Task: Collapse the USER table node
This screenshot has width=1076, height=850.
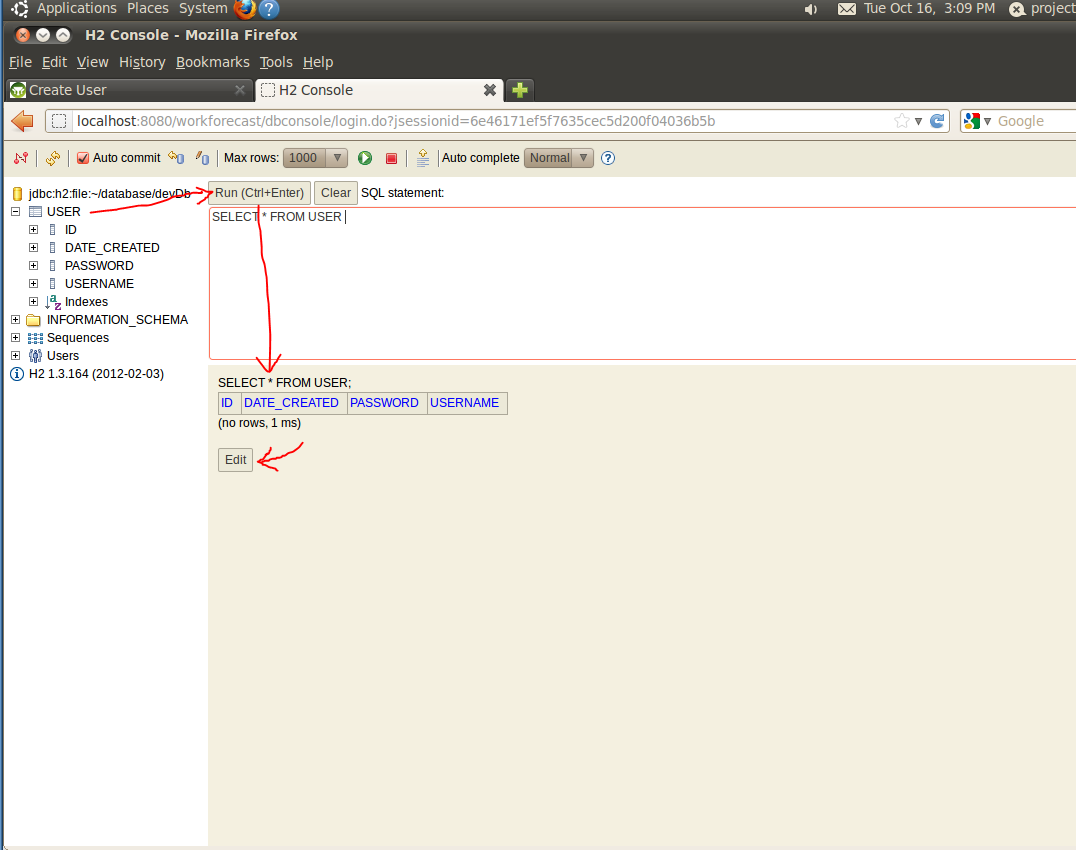Action: click(x=16, y=211)
